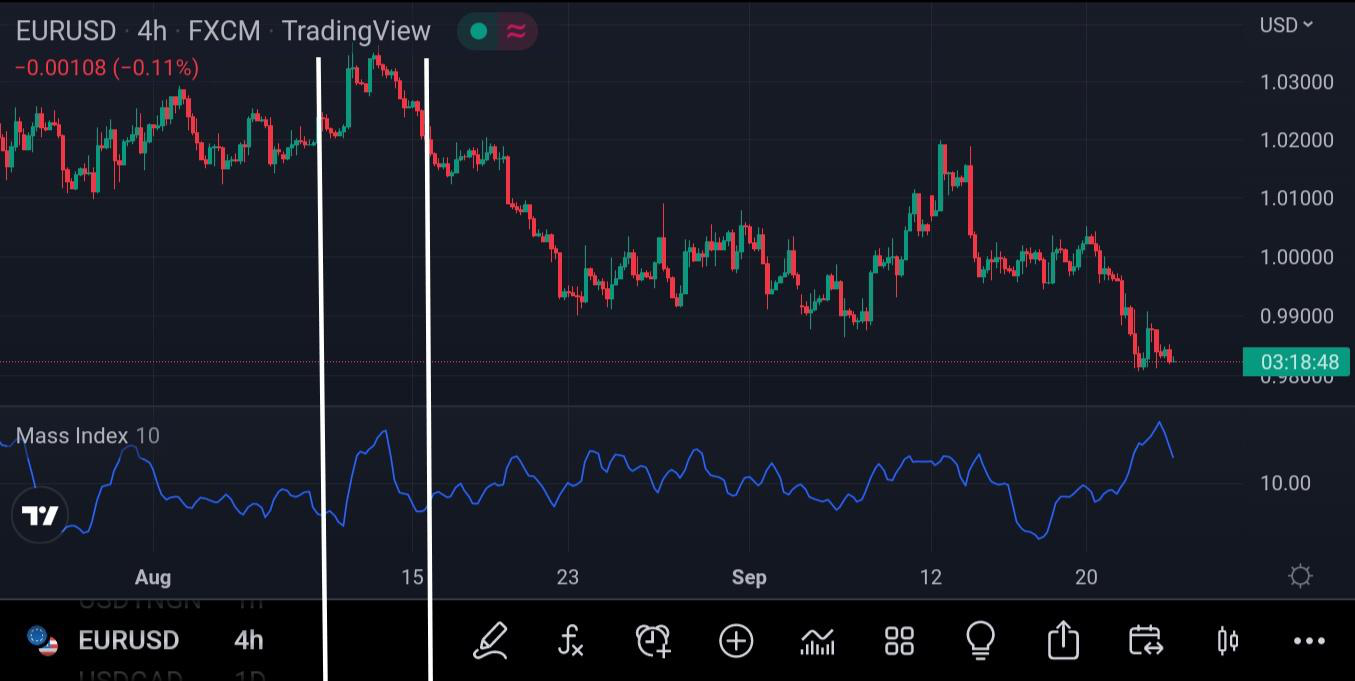Toggle the red wave indicator badge

click(516, 31)
